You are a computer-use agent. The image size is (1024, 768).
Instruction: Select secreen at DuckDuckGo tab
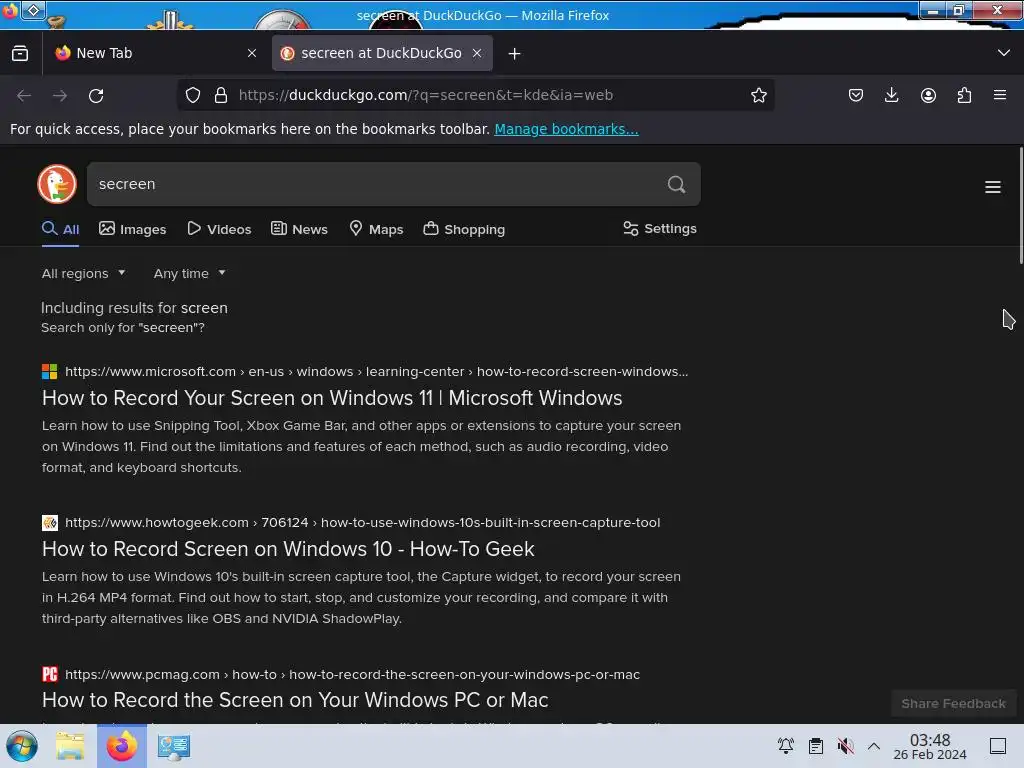pos(382,54)
